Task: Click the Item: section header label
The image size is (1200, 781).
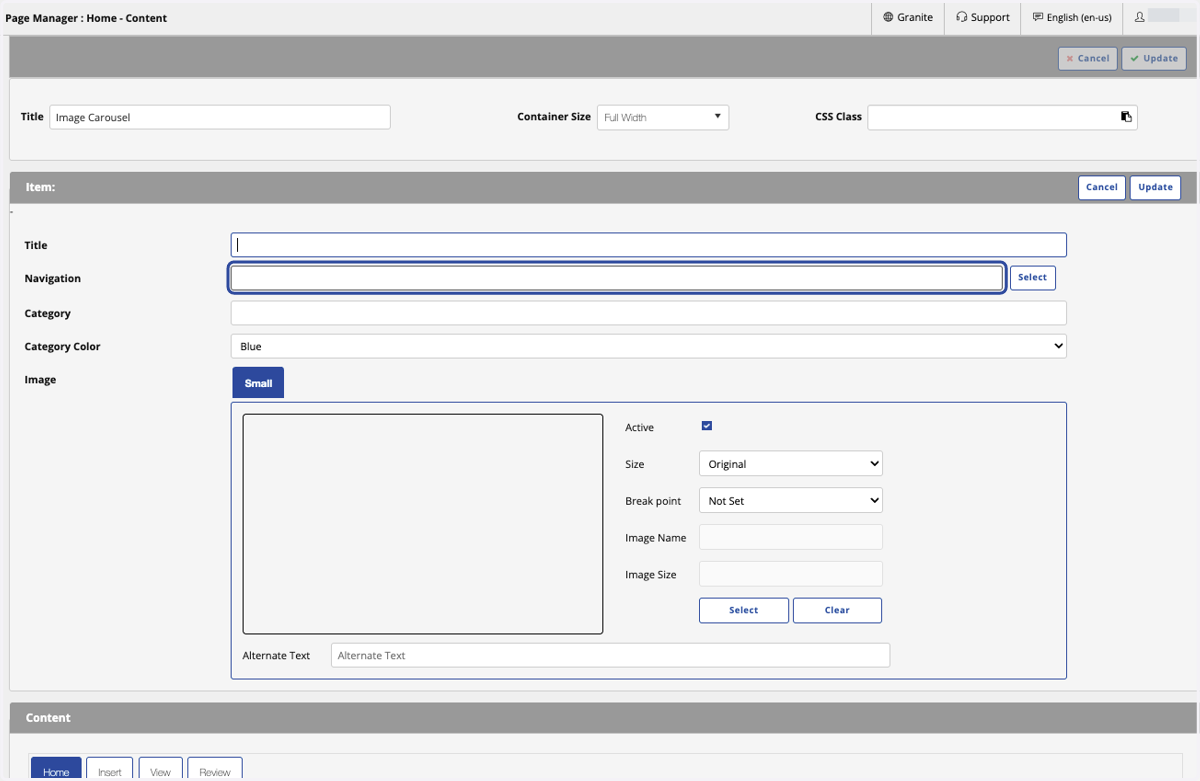Action: click(x=40, y=187)
